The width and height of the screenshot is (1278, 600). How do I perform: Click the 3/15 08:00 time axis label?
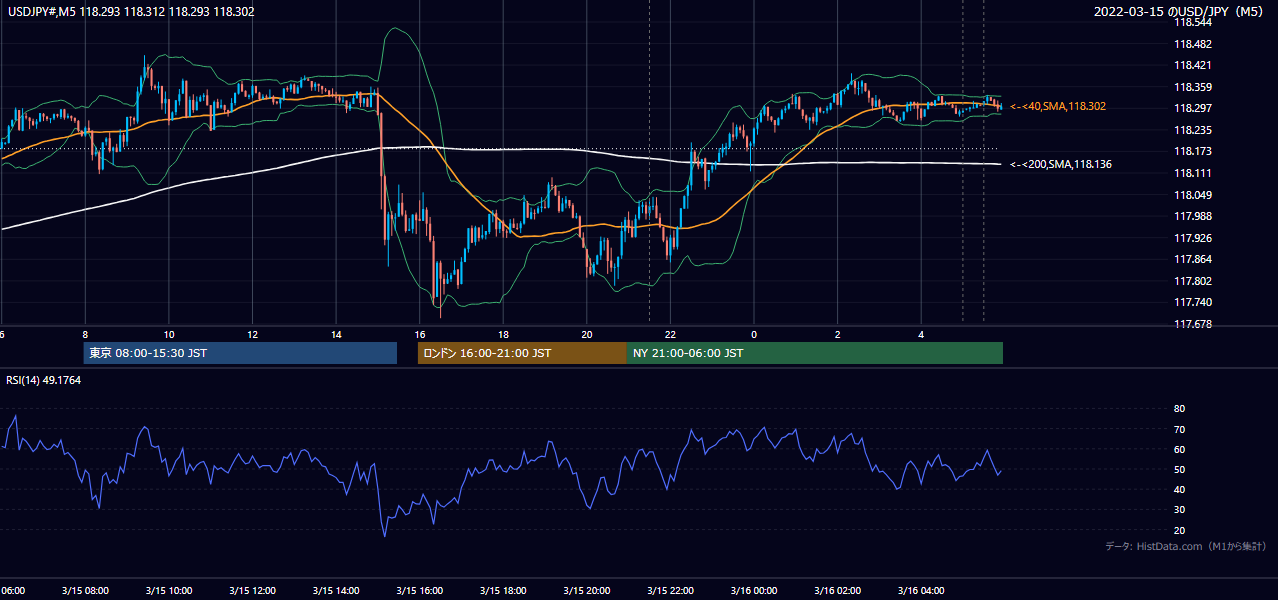pyautogui.click(x=85, y=591)
